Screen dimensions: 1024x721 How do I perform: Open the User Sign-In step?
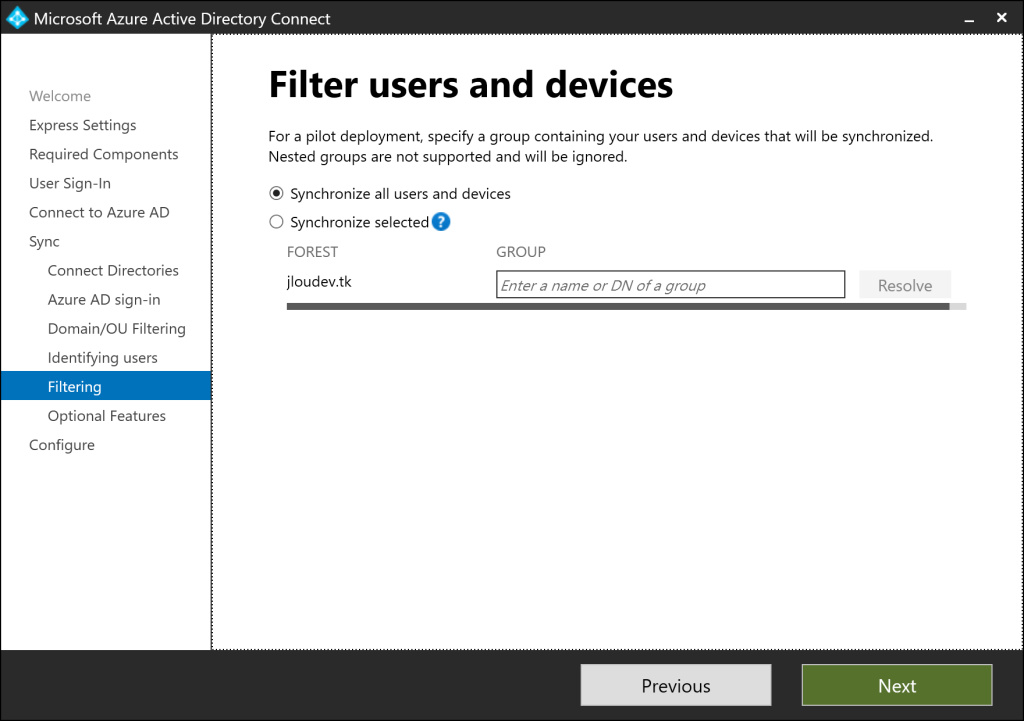point(70,184)
